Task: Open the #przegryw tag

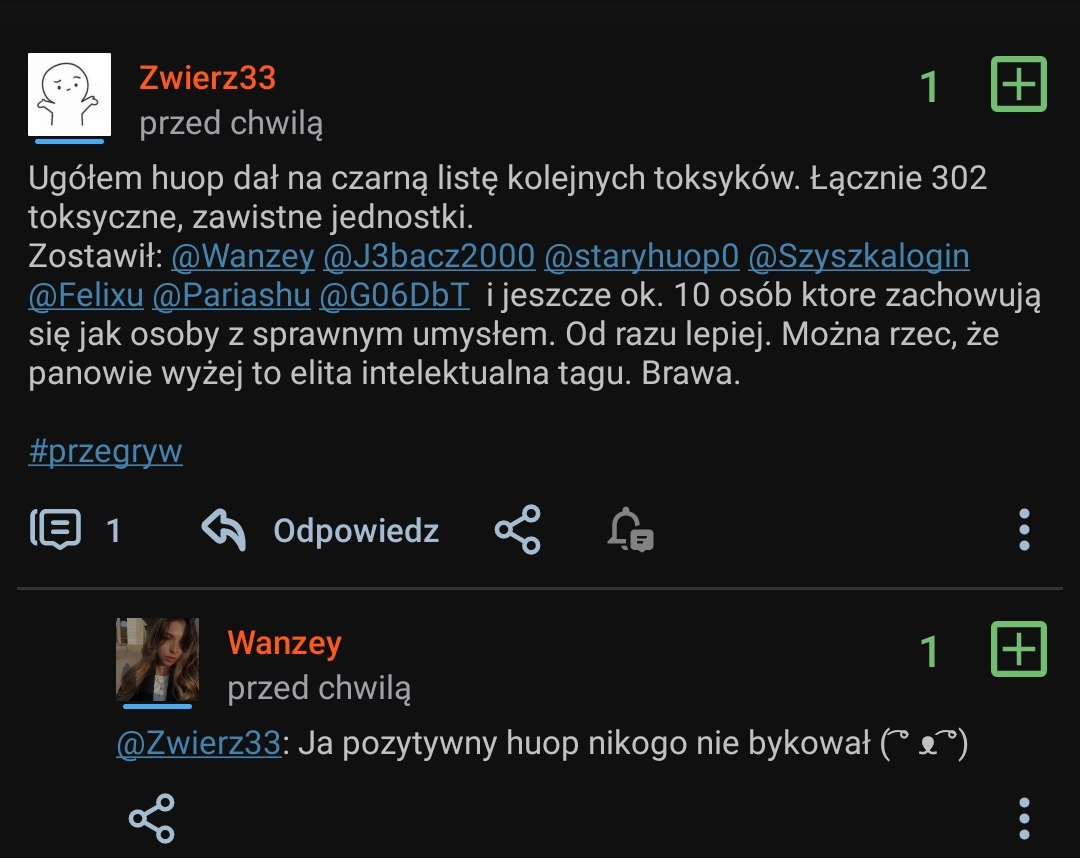Action: (105, 452)
